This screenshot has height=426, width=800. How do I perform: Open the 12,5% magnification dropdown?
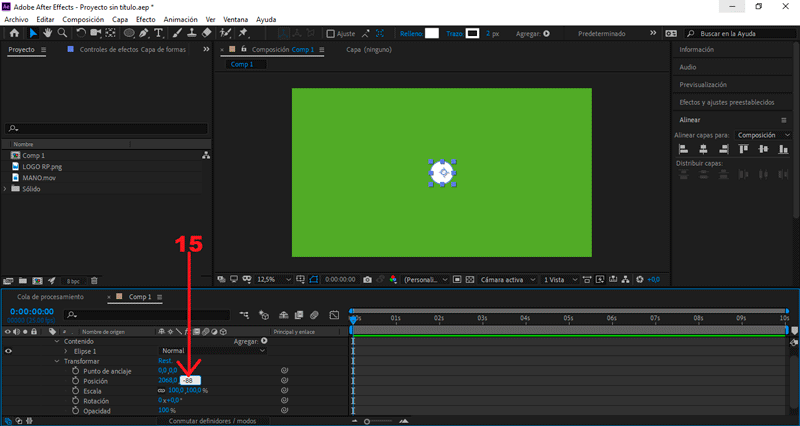274,280
